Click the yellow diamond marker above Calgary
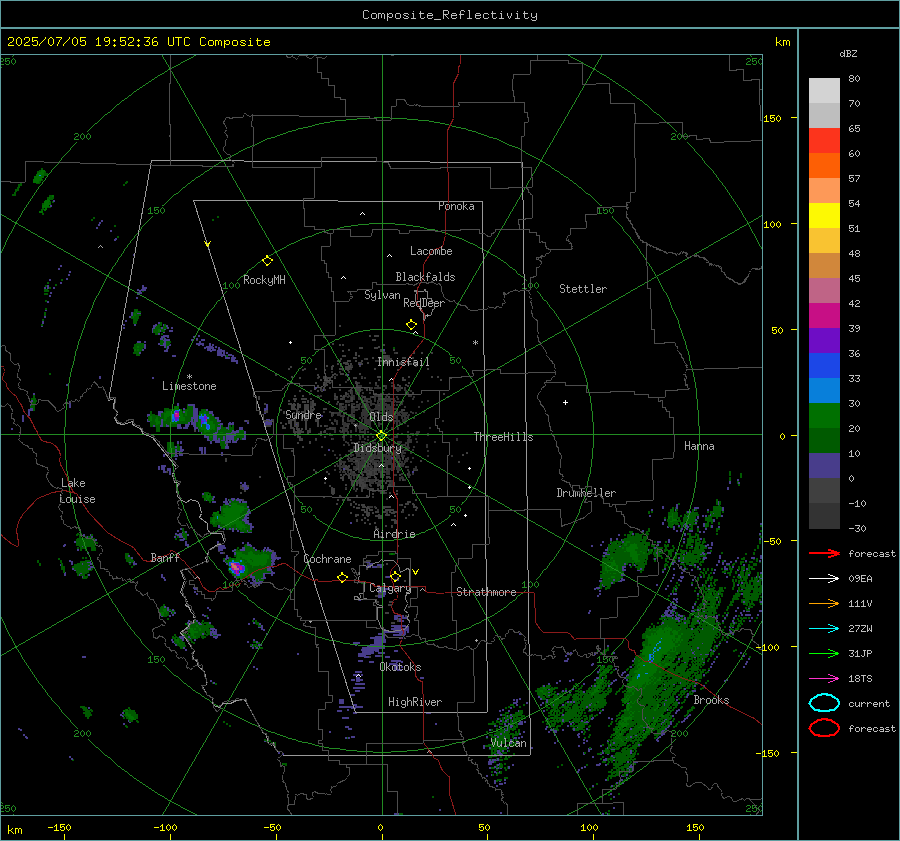This screenshot has height=841, width=900. (395, 576)
